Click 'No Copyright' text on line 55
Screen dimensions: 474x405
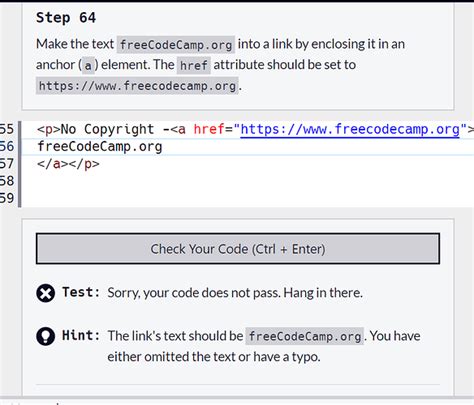tap(108, 129)
